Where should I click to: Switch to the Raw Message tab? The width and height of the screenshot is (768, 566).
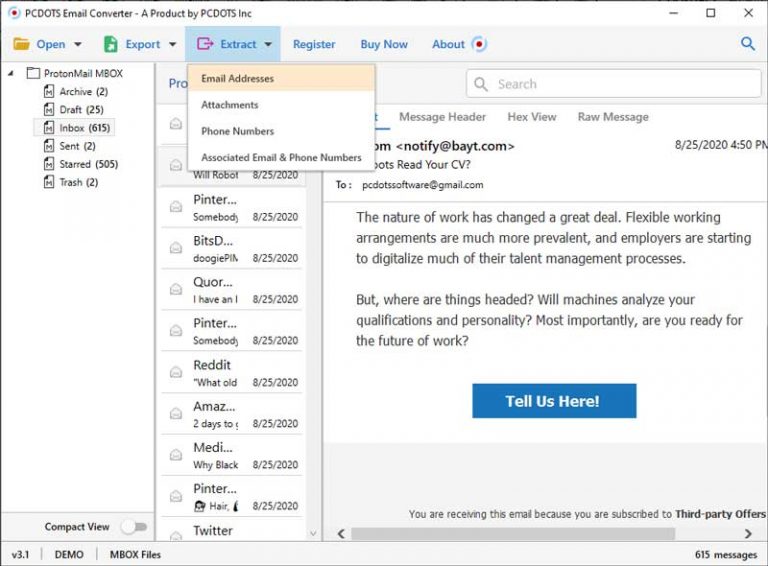[613, 117]
